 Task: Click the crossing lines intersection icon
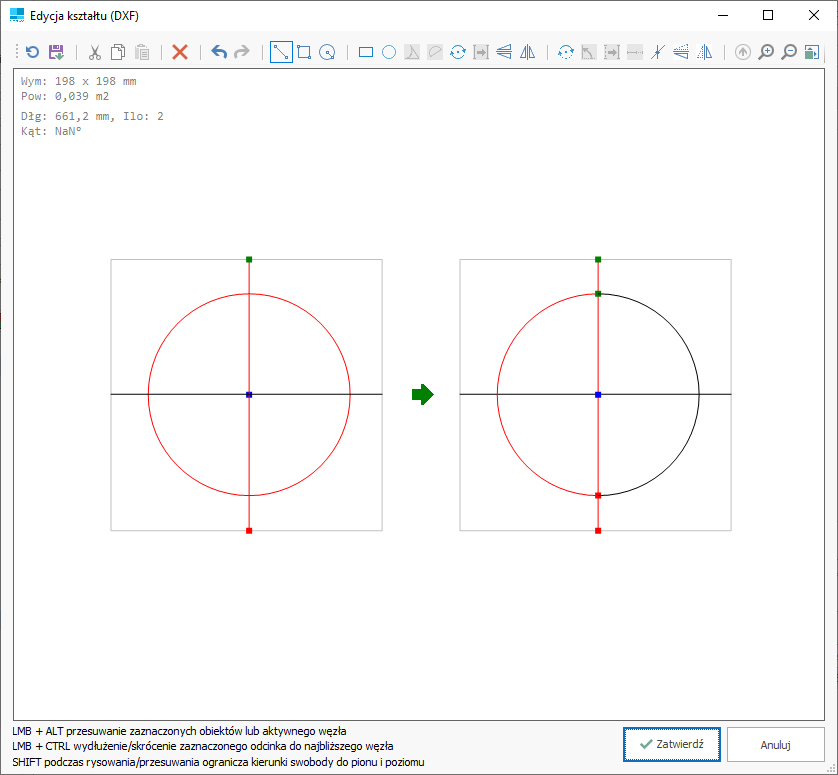coord(658,52)
